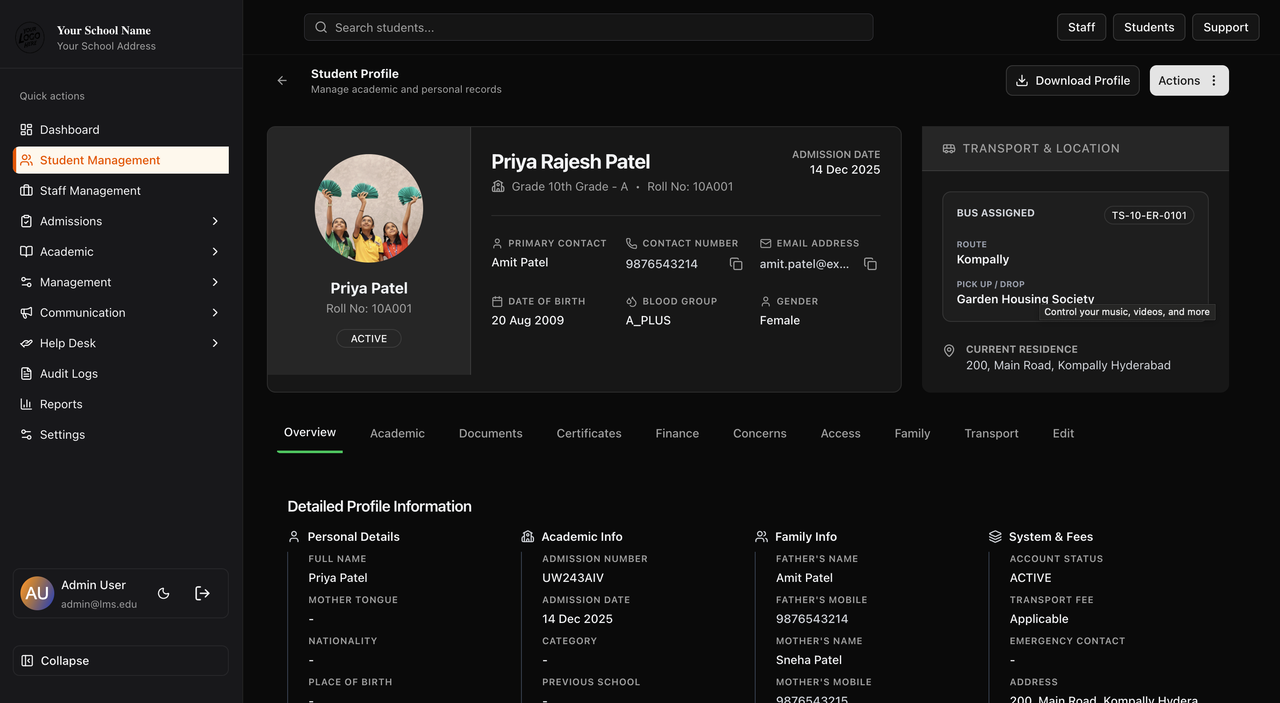Click mother's name Sneha Patel
The width and height of the screenshot is (1280, 703).
(x=809, y=660)
